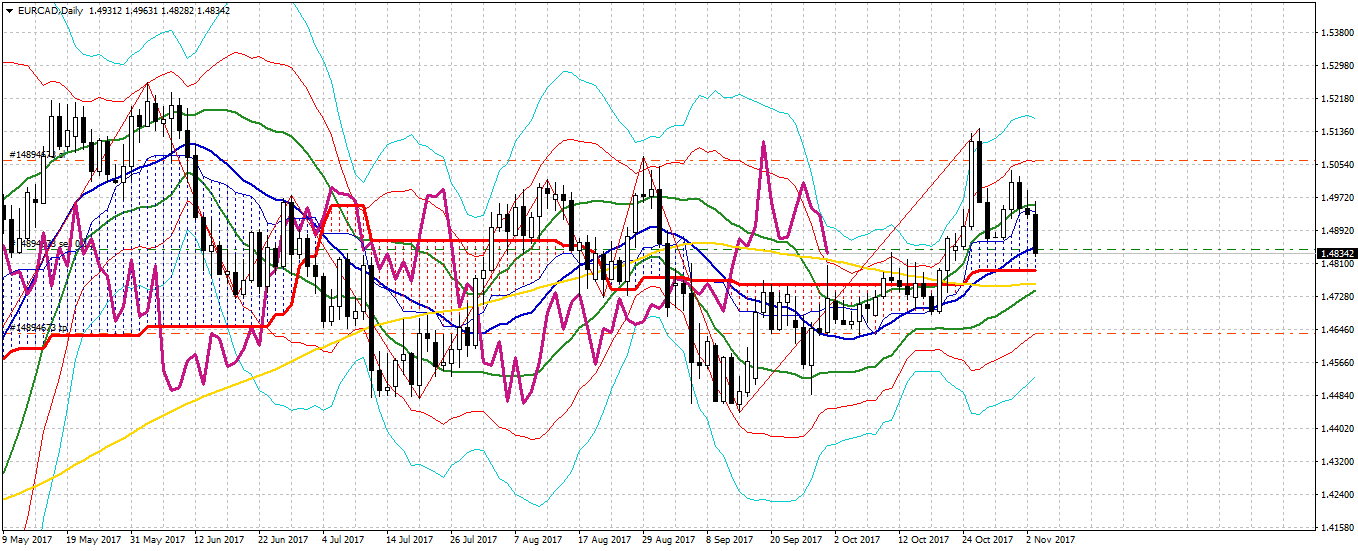
Task: Click the 9 May 2017 date label
Action: 28,540
